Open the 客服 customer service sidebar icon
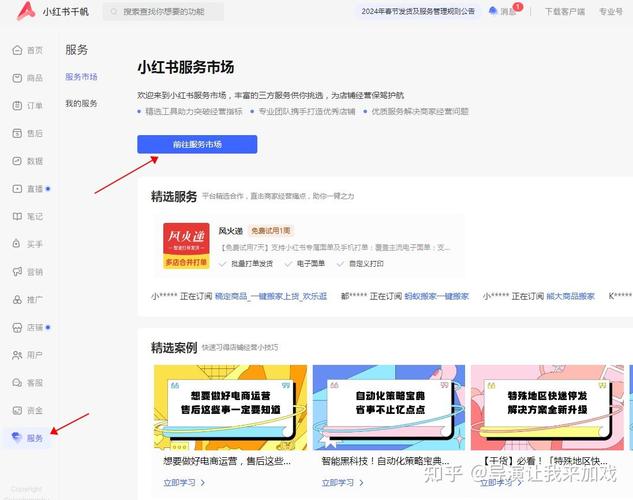 [x=17, y=383]
